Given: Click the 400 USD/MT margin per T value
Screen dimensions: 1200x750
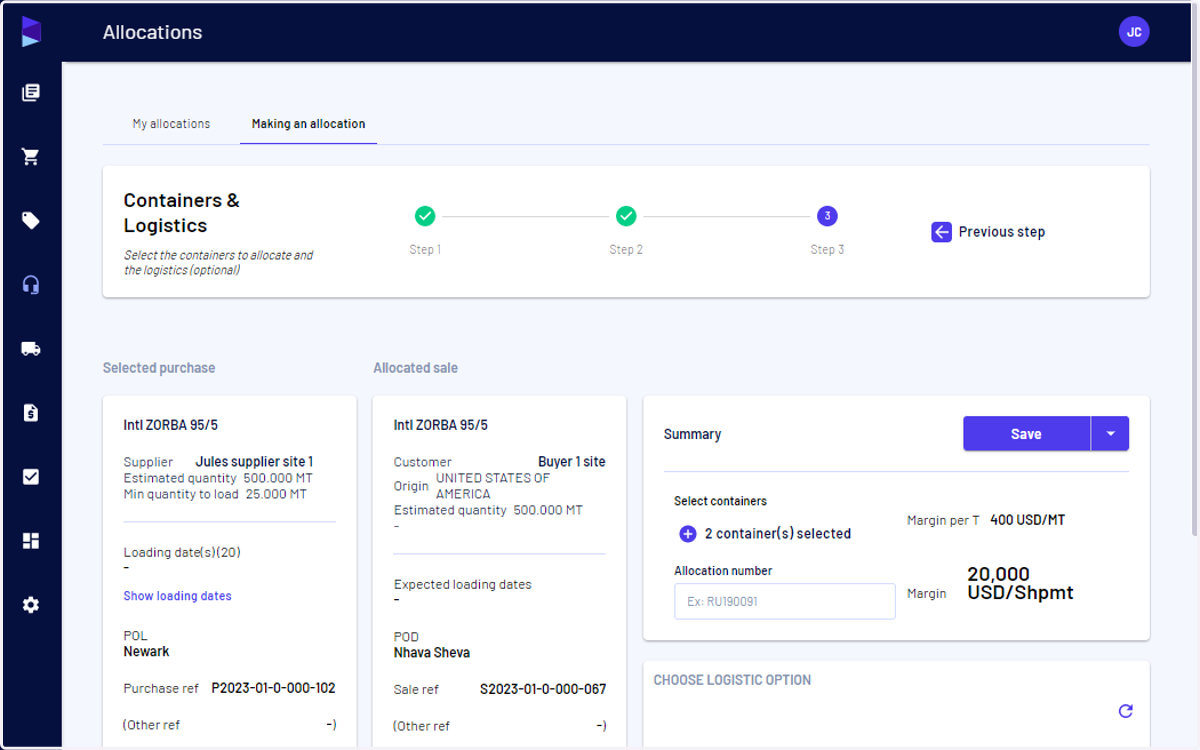Looking at the screenshot, I should (1027, 520).
